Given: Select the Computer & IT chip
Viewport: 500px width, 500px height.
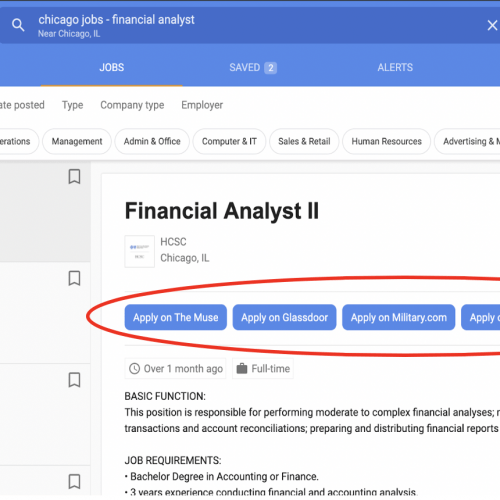Looking at the screenshot, I should pyautogui.click(x=229, y=141).
